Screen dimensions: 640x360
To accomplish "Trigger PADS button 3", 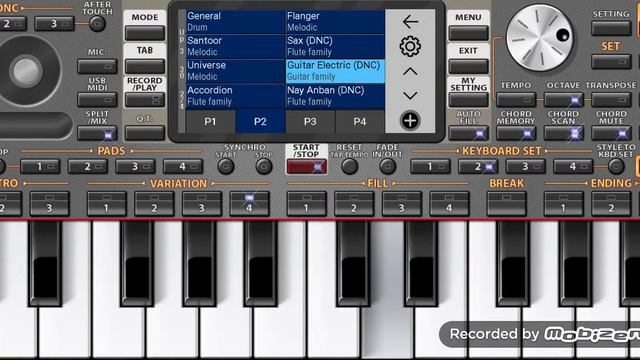I will 135,167.
